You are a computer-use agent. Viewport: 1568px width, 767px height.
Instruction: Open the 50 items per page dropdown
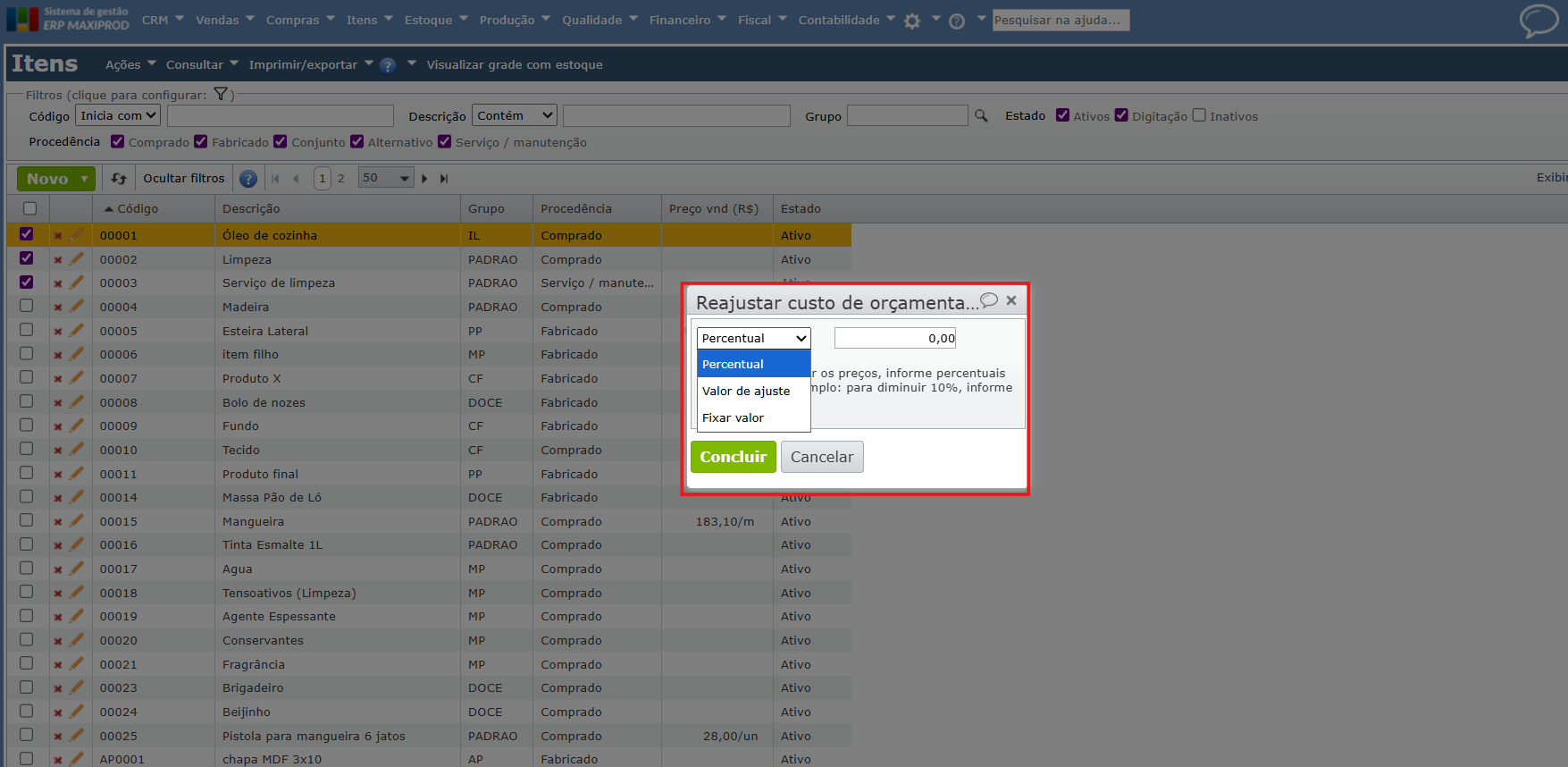385,178
